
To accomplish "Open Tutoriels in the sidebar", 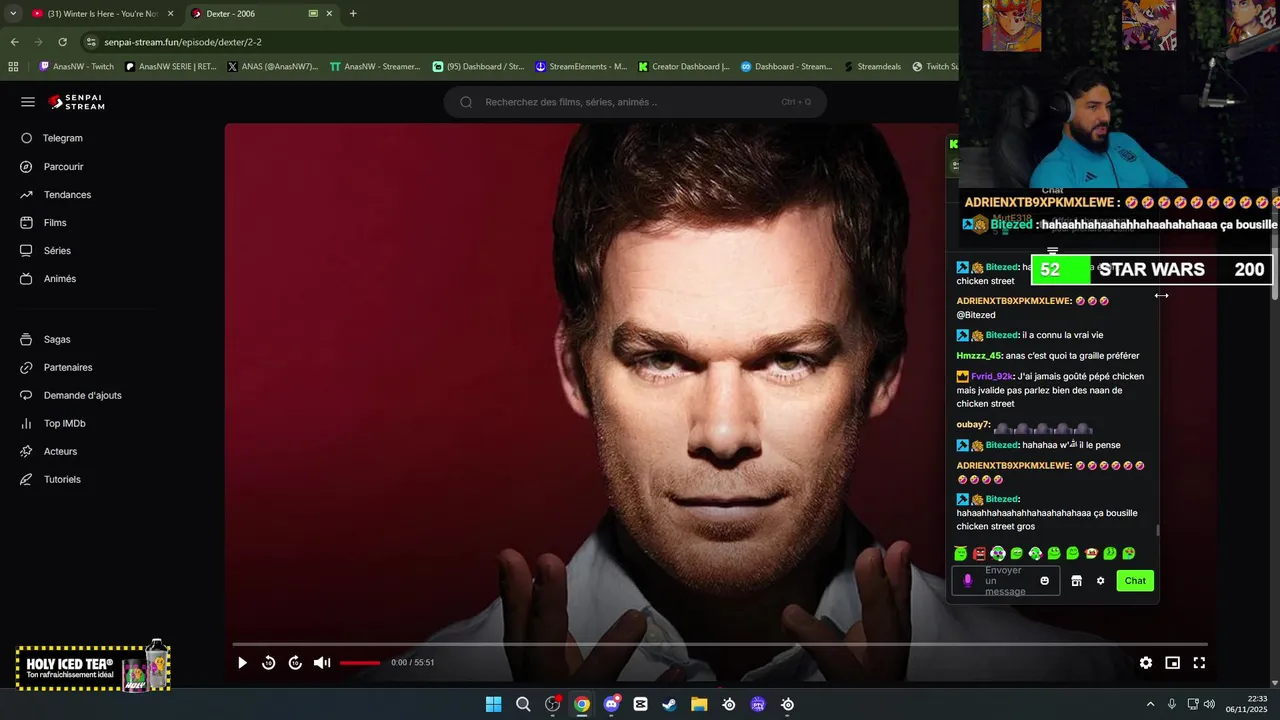I will (51, 480).
